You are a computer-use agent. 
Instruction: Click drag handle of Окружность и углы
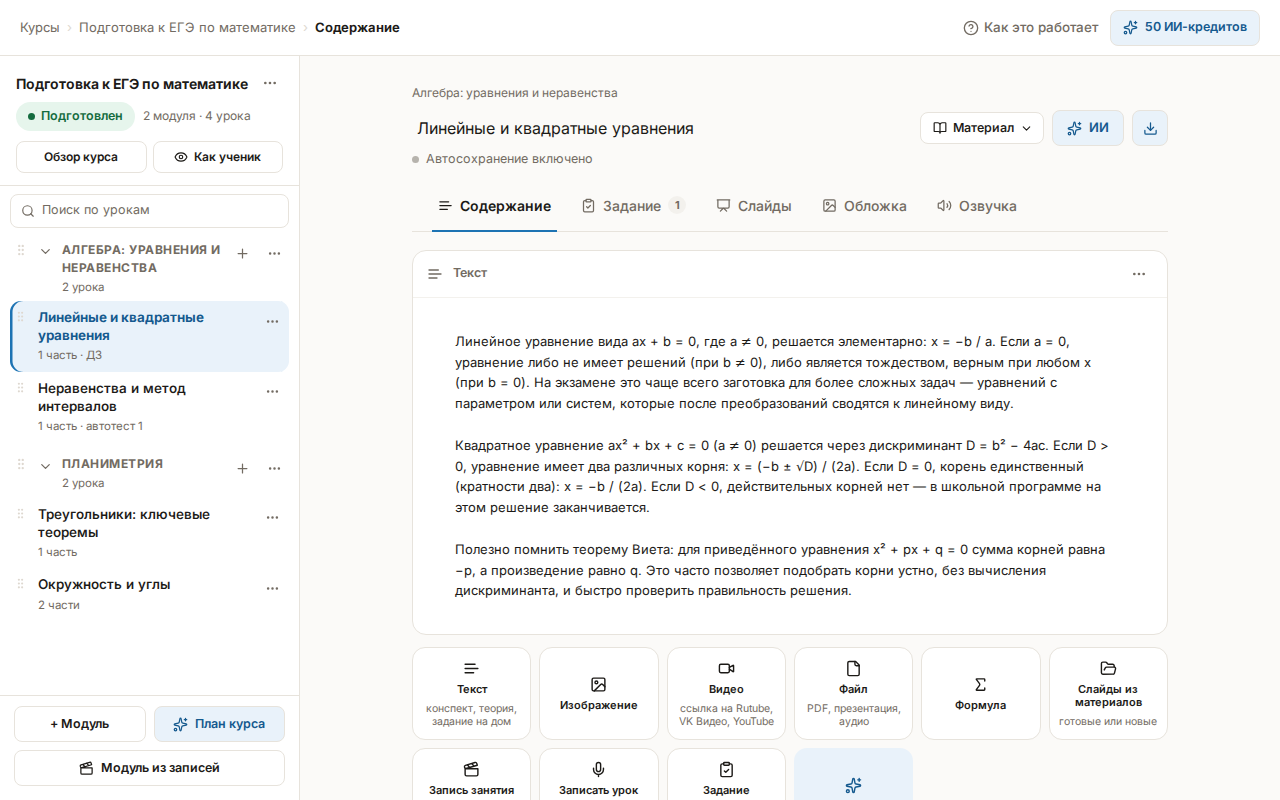(x=21, y=585)
